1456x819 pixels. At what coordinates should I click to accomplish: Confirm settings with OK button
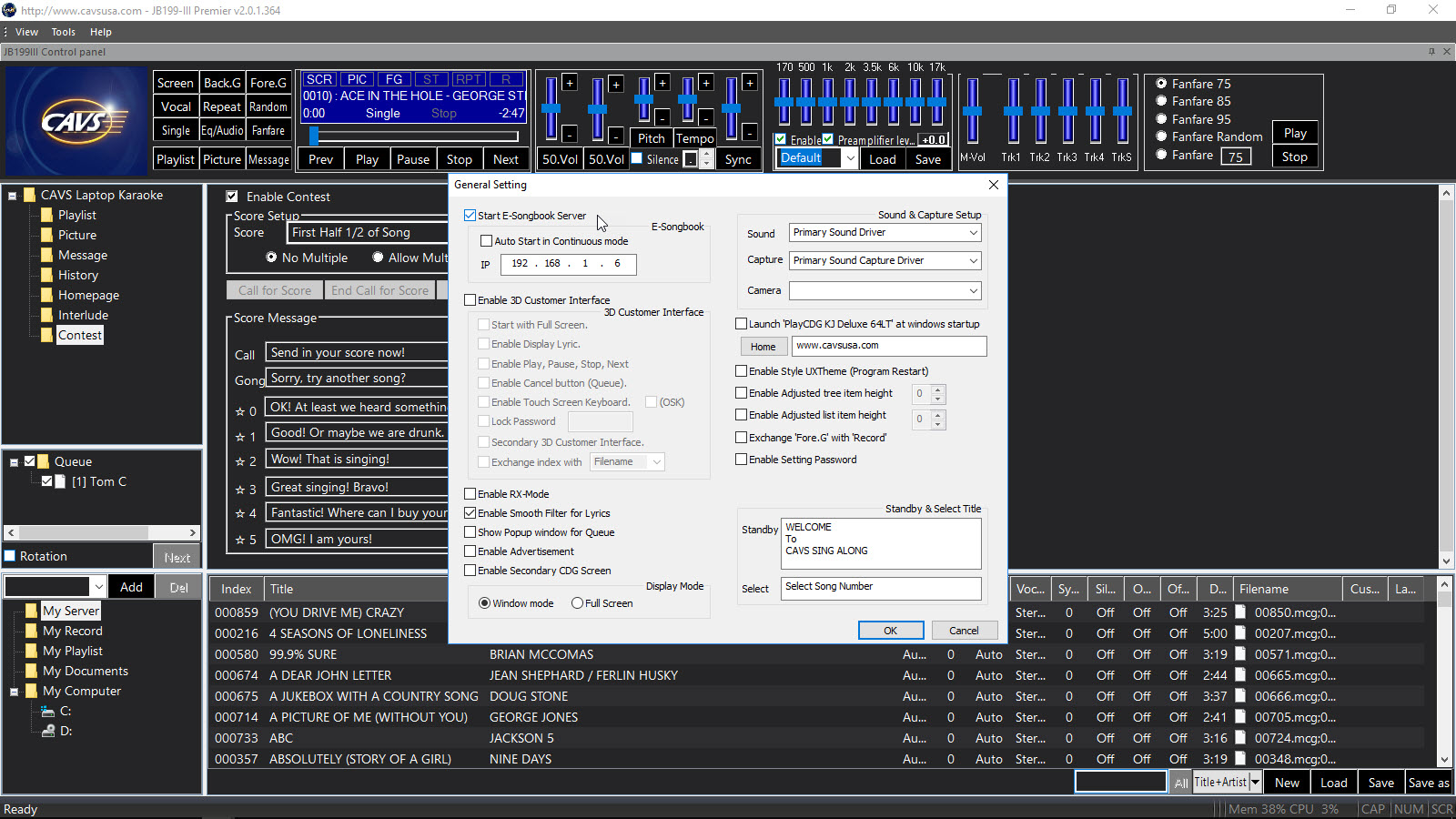pos(891,631)
